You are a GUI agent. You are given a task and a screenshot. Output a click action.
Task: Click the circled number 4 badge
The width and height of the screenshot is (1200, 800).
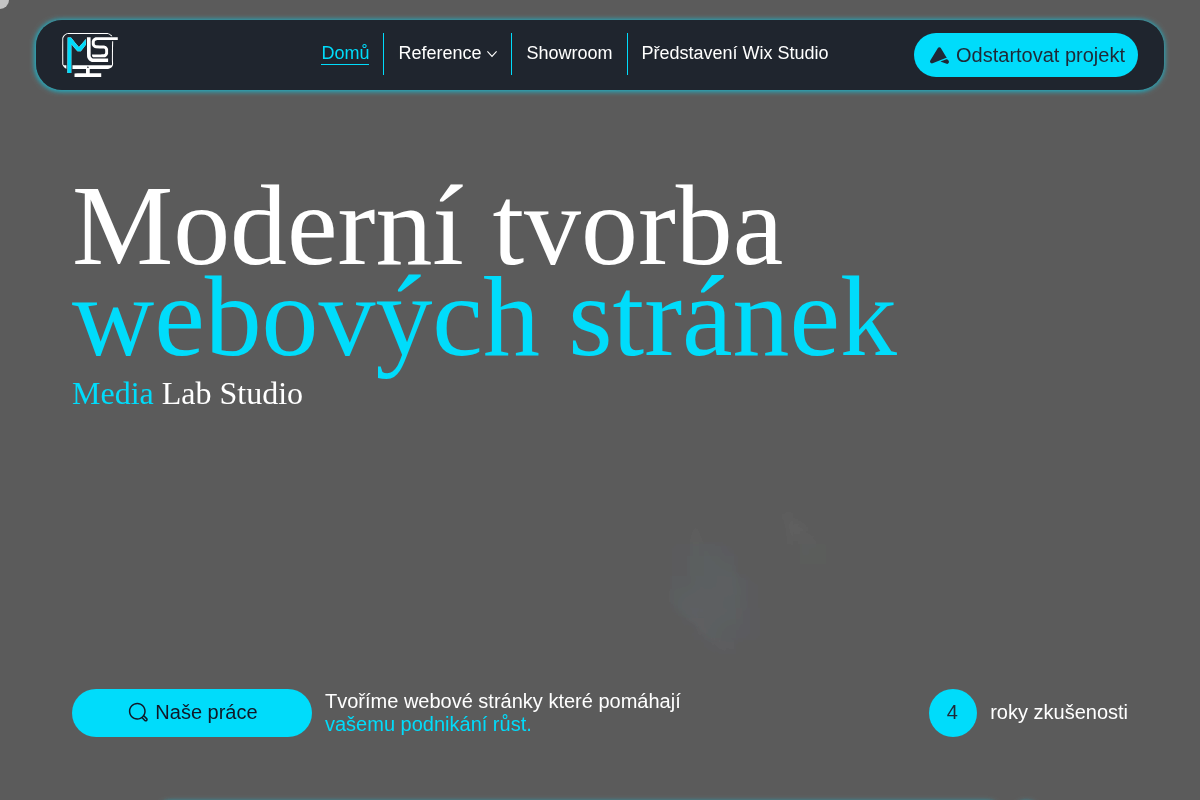(953, 713)
